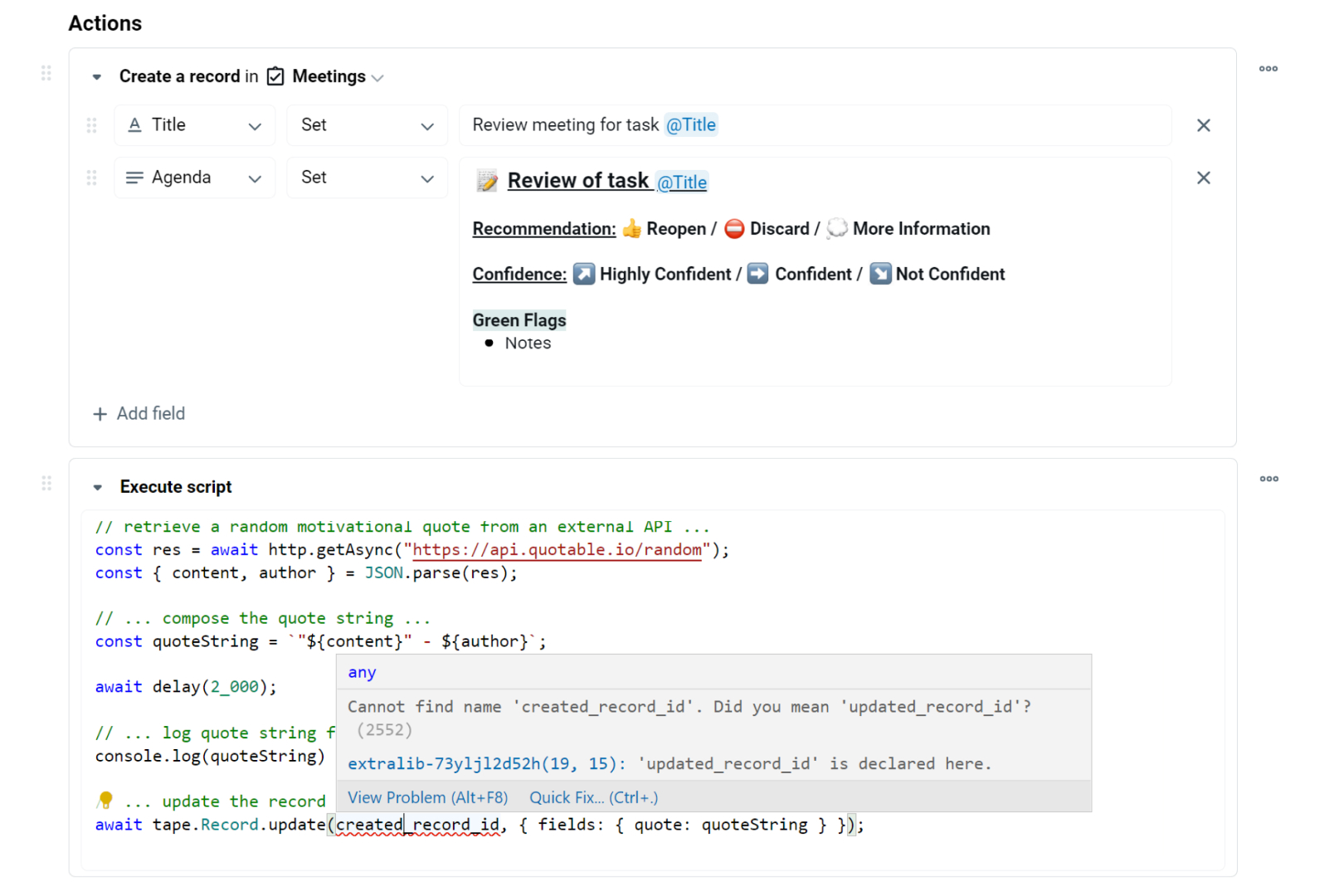
Task: Click the list icon beside Agenda
Action: click(134, 177)
